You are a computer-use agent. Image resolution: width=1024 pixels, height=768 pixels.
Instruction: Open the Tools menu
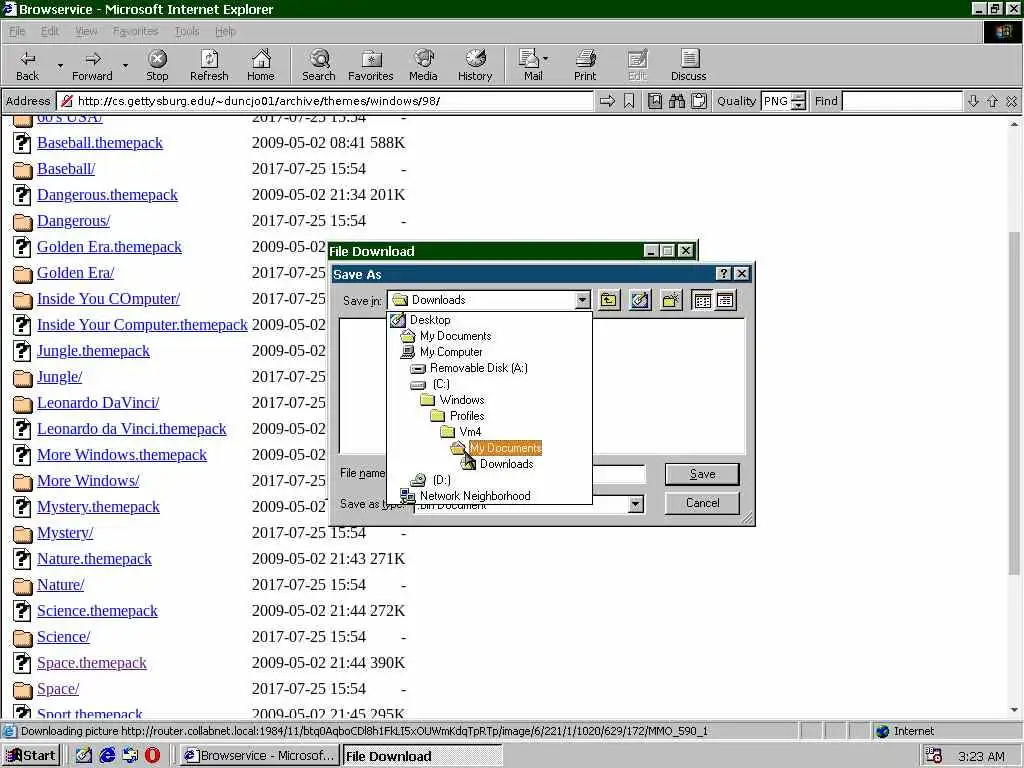click(187, 31)
